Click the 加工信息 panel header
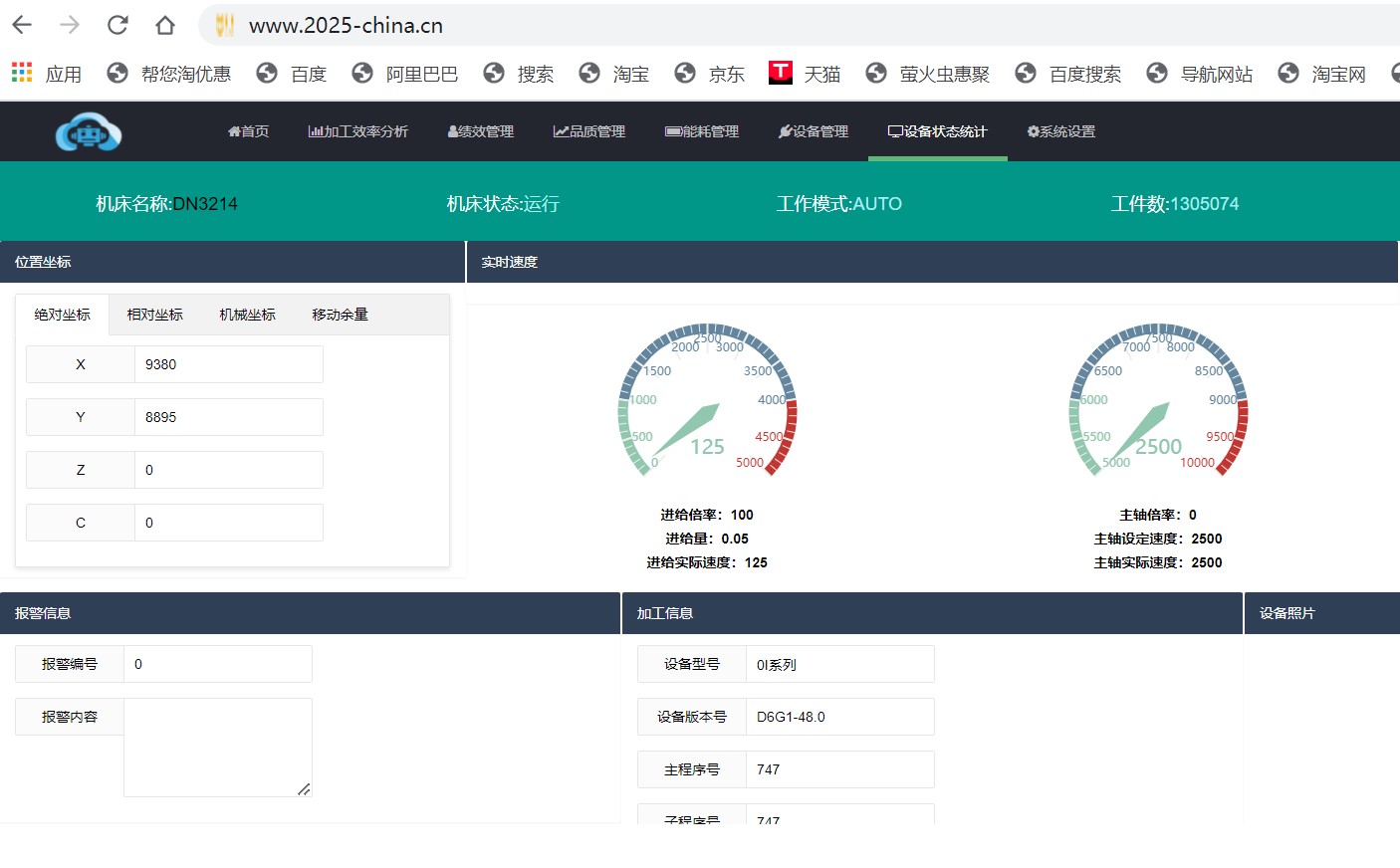This screenshot has width=1400, height=868. click(x=932, y=613)
